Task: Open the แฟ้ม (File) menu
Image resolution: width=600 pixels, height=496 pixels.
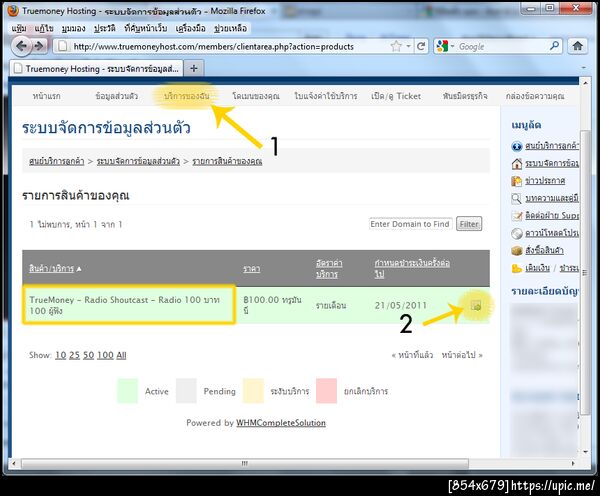Action: click(x=19, y=28)
